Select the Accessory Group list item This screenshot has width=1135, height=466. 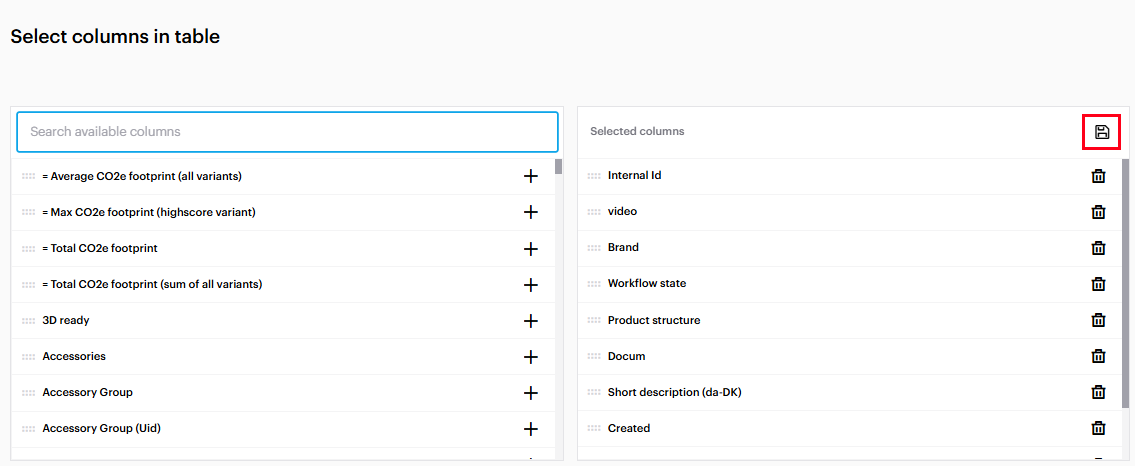(x=87, y=393)
